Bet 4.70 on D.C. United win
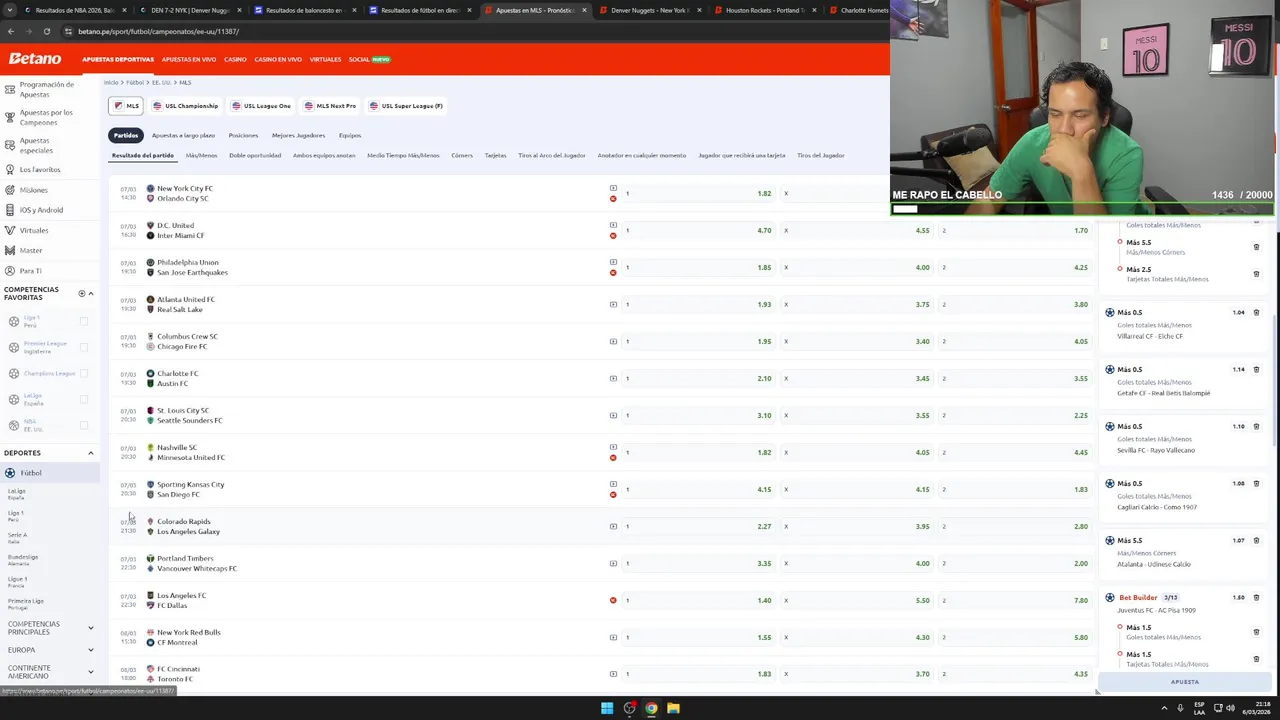The width and height of the screenshot is (1280, 720). (700, 230)
